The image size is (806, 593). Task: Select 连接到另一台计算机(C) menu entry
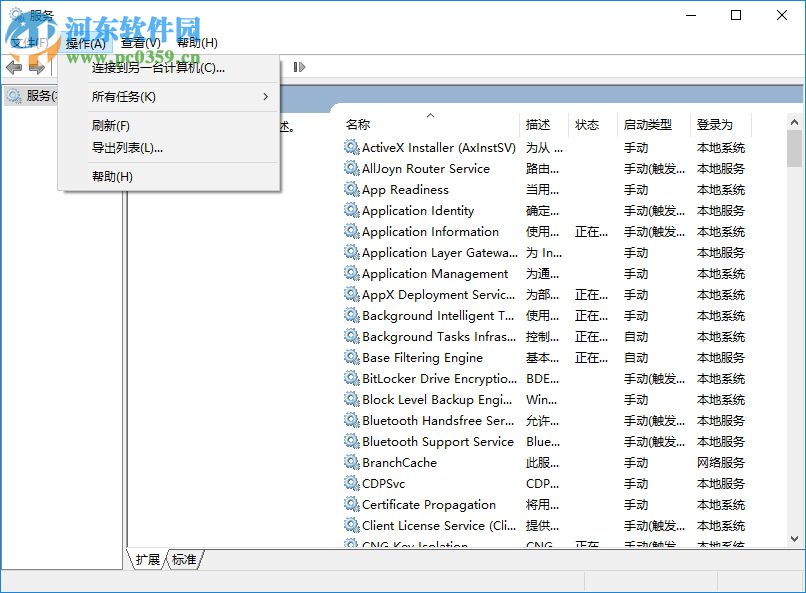pos(155,70)
